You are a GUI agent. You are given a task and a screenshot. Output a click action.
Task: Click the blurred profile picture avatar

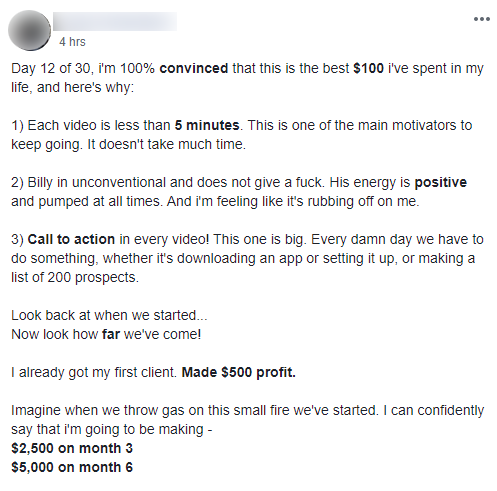point(29,30)
